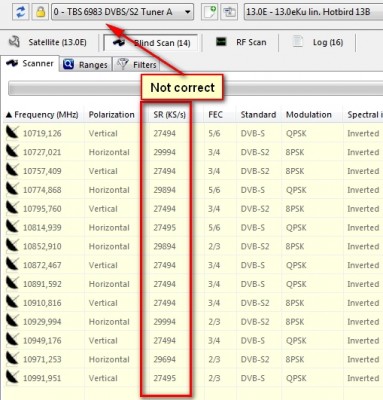Screen dimensions: 383x400
Task: Click Polarization cell of 10719,126 row
Action: (x=103, y=134)
